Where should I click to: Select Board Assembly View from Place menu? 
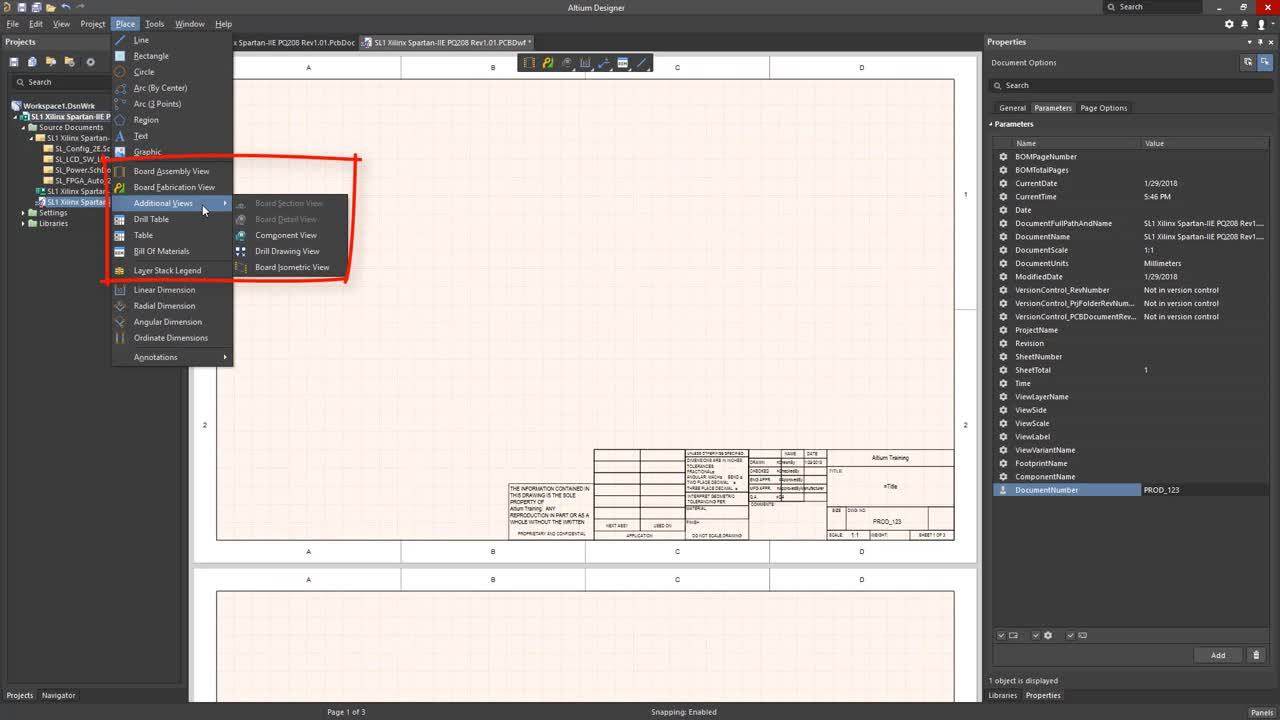click(x=171, y=171)
